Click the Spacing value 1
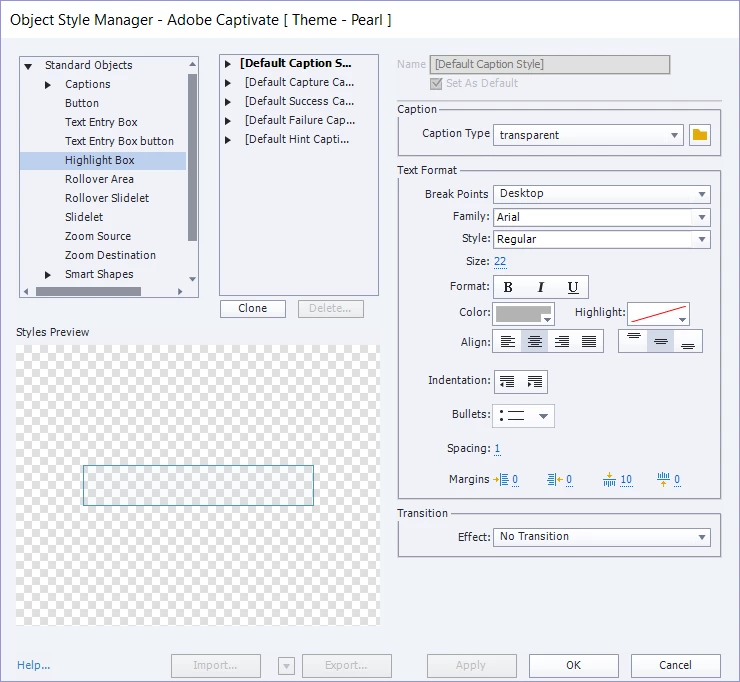 click(497, 448)
